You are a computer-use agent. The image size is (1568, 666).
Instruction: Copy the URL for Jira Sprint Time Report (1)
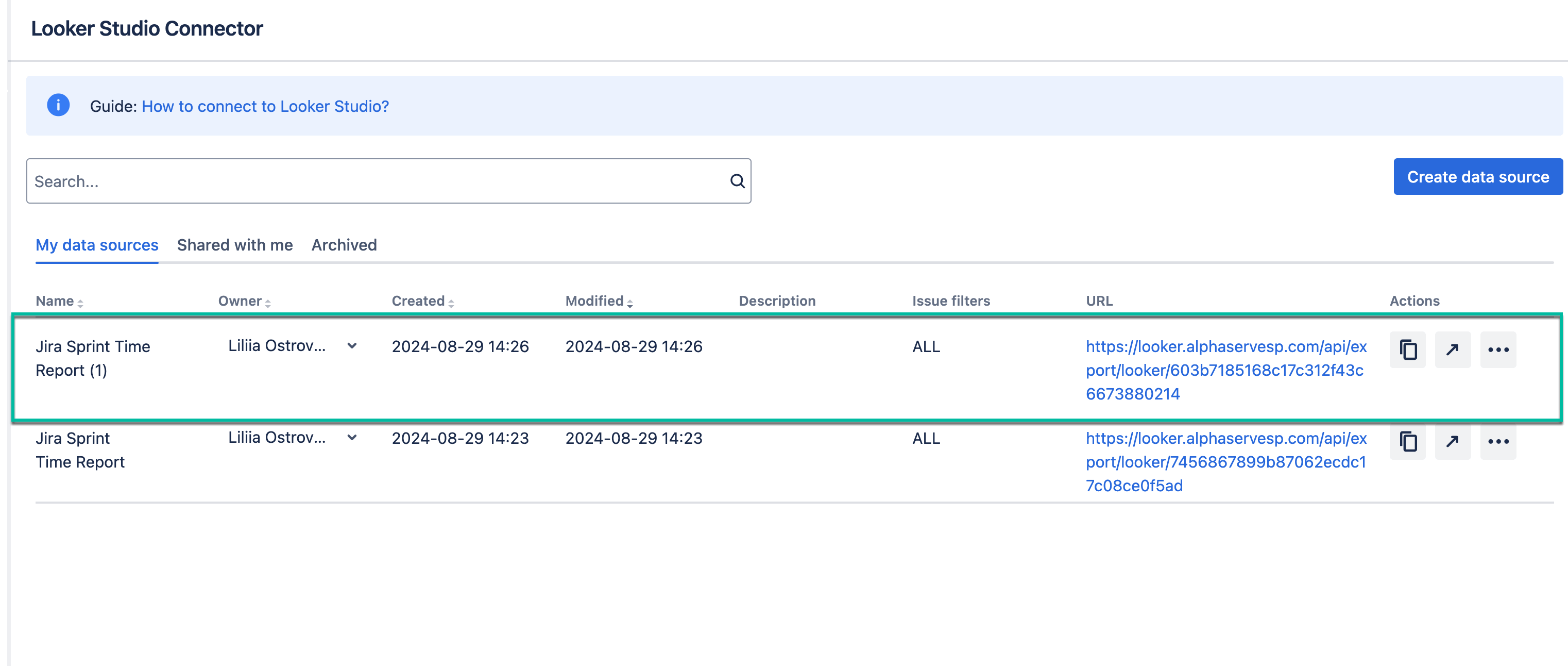(x=1407, y=350)
